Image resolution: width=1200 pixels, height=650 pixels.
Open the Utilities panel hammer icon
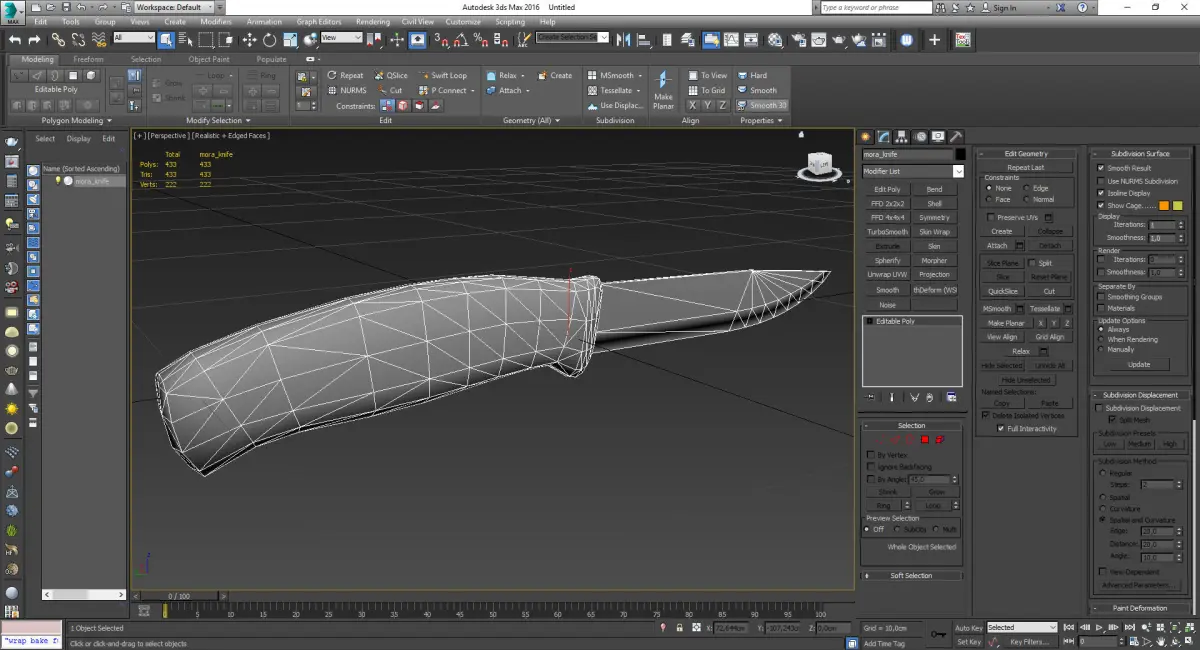[x=956, y=137]
